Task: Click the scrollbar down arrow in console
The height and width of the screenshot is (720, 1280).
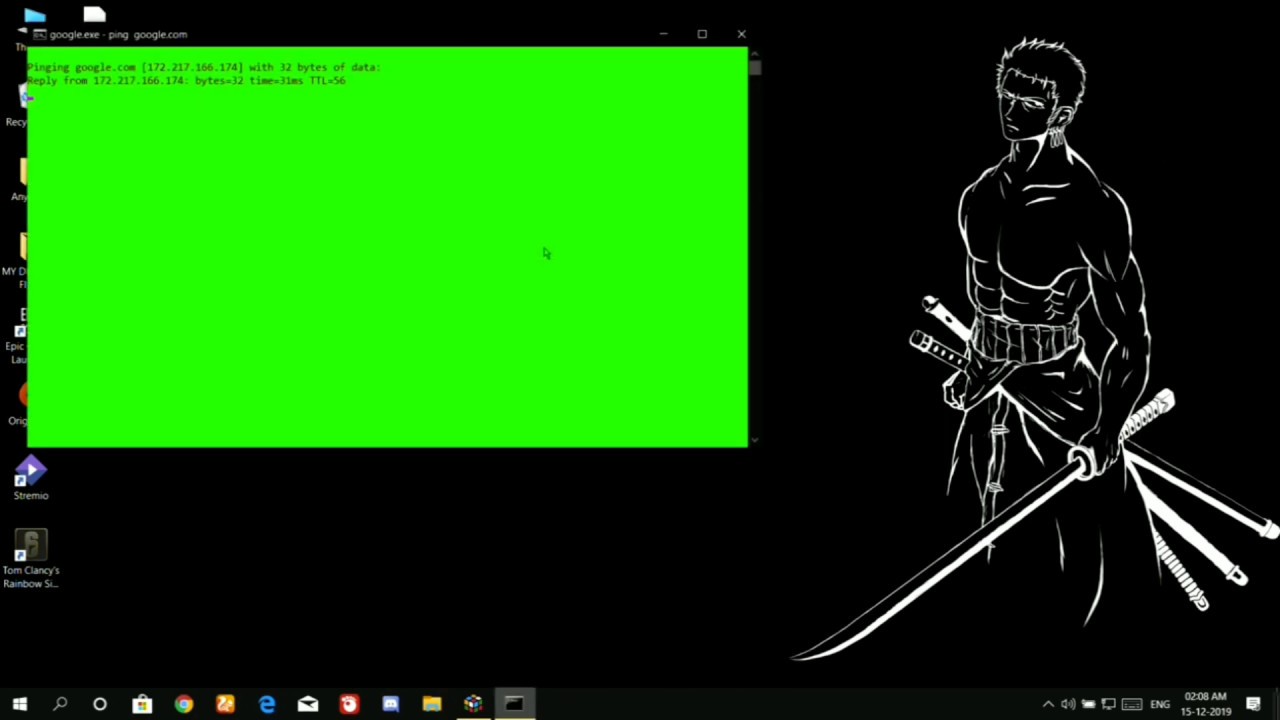Action: (755, 440)
